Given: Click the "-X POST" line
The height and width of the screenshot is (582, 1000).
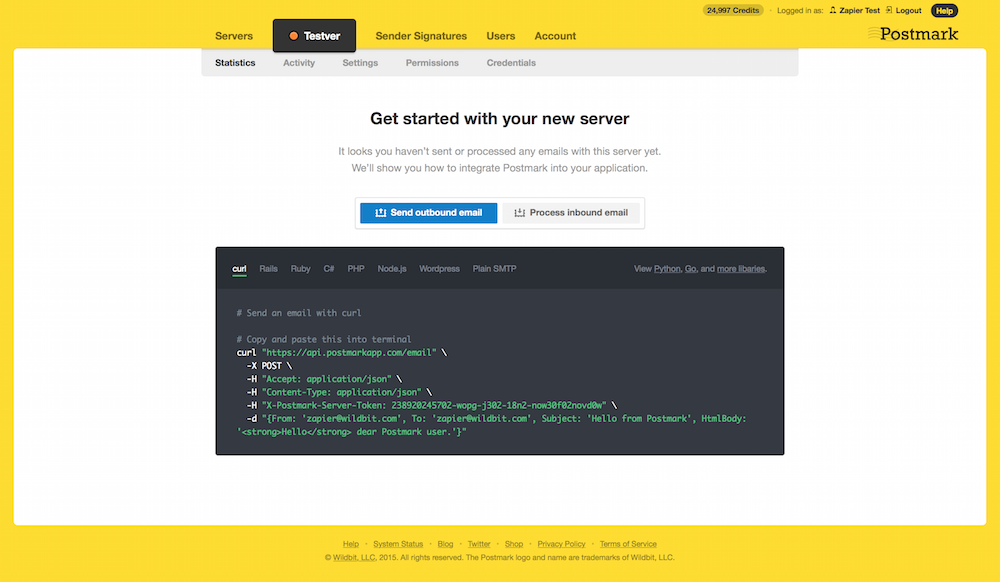Looking at the screenshot, I should coord(269,366).
